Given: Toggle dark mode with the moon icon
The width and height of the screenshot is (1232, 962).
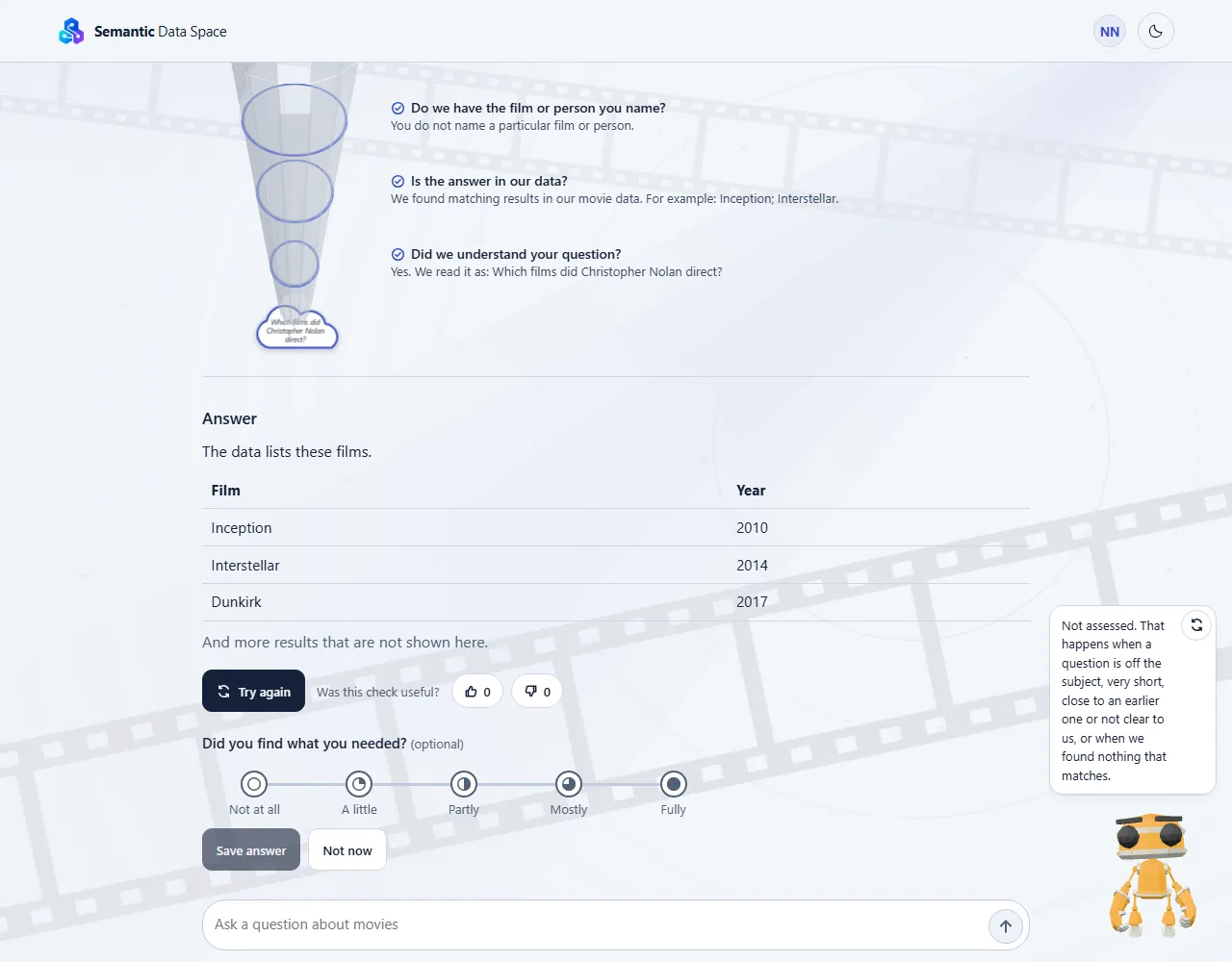Looking at the screenshot, I should click(1156, 32).
